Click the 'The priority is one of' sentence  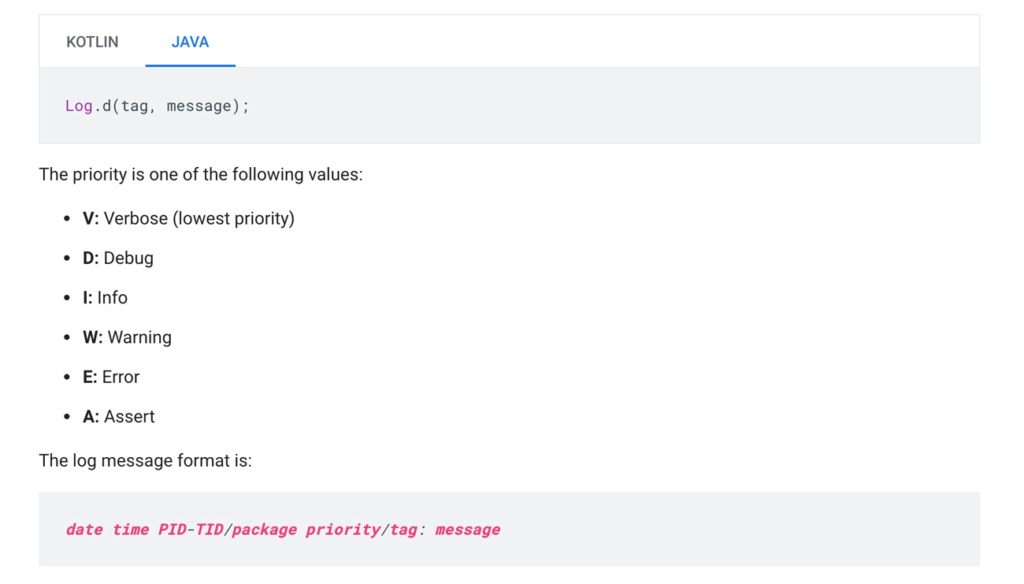200,175
